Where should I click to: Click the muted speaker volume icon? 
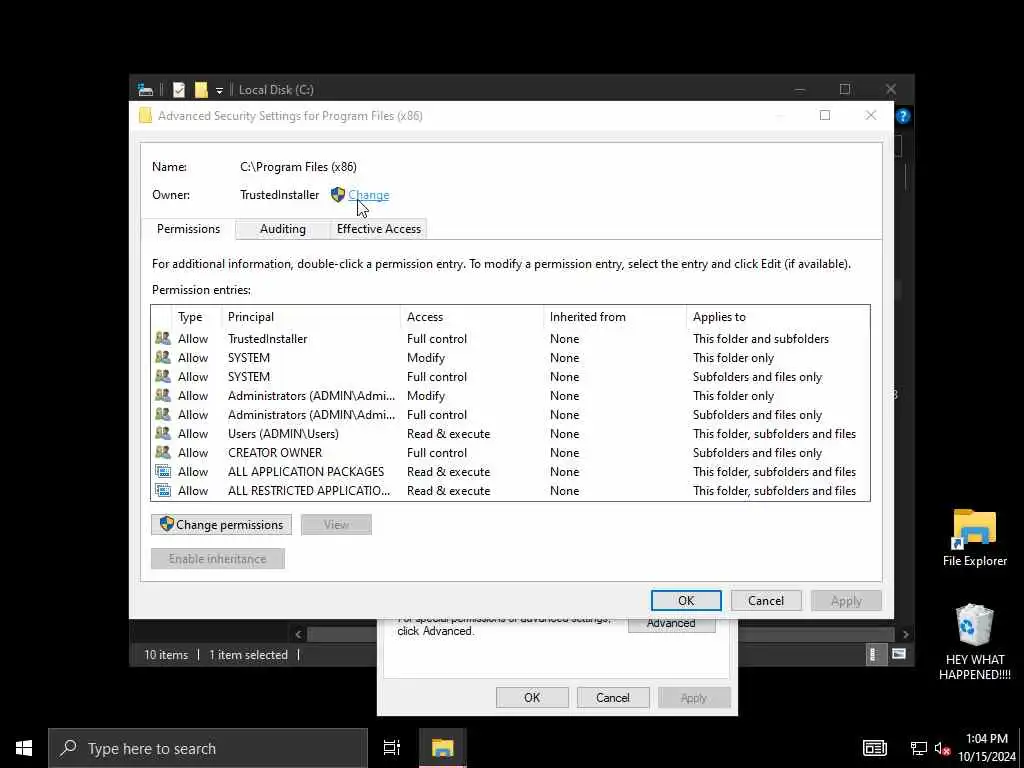[x=942, y=748]
